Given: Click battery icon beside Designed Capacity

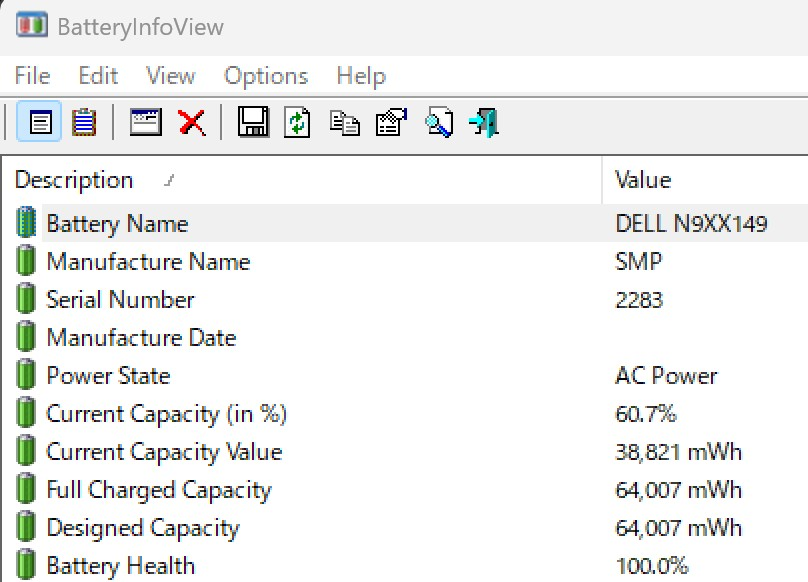Looking at the screenshot, I should (26, 526).
